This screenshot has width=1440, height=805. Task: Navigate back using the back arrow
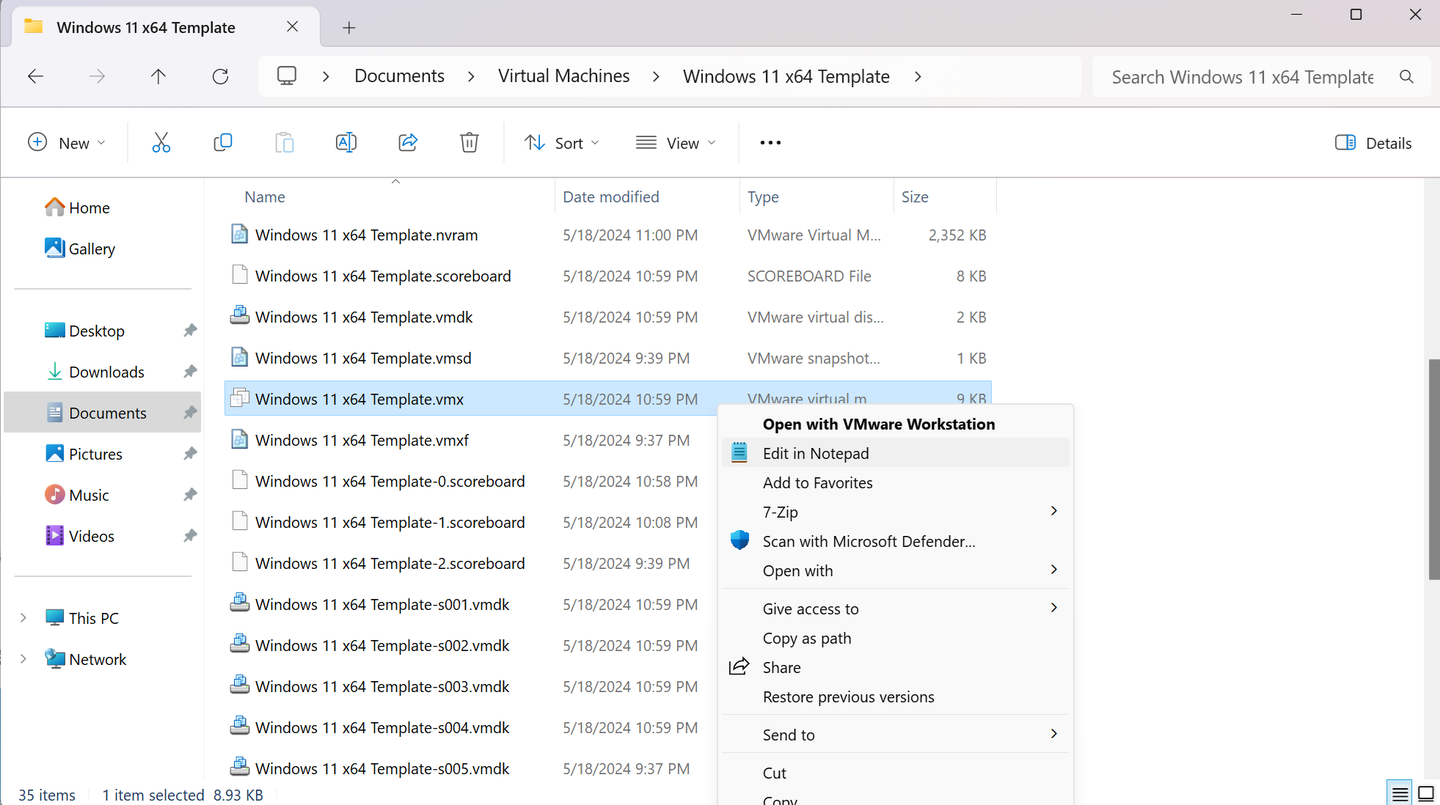pyautogui.click(x=35, y=76)
